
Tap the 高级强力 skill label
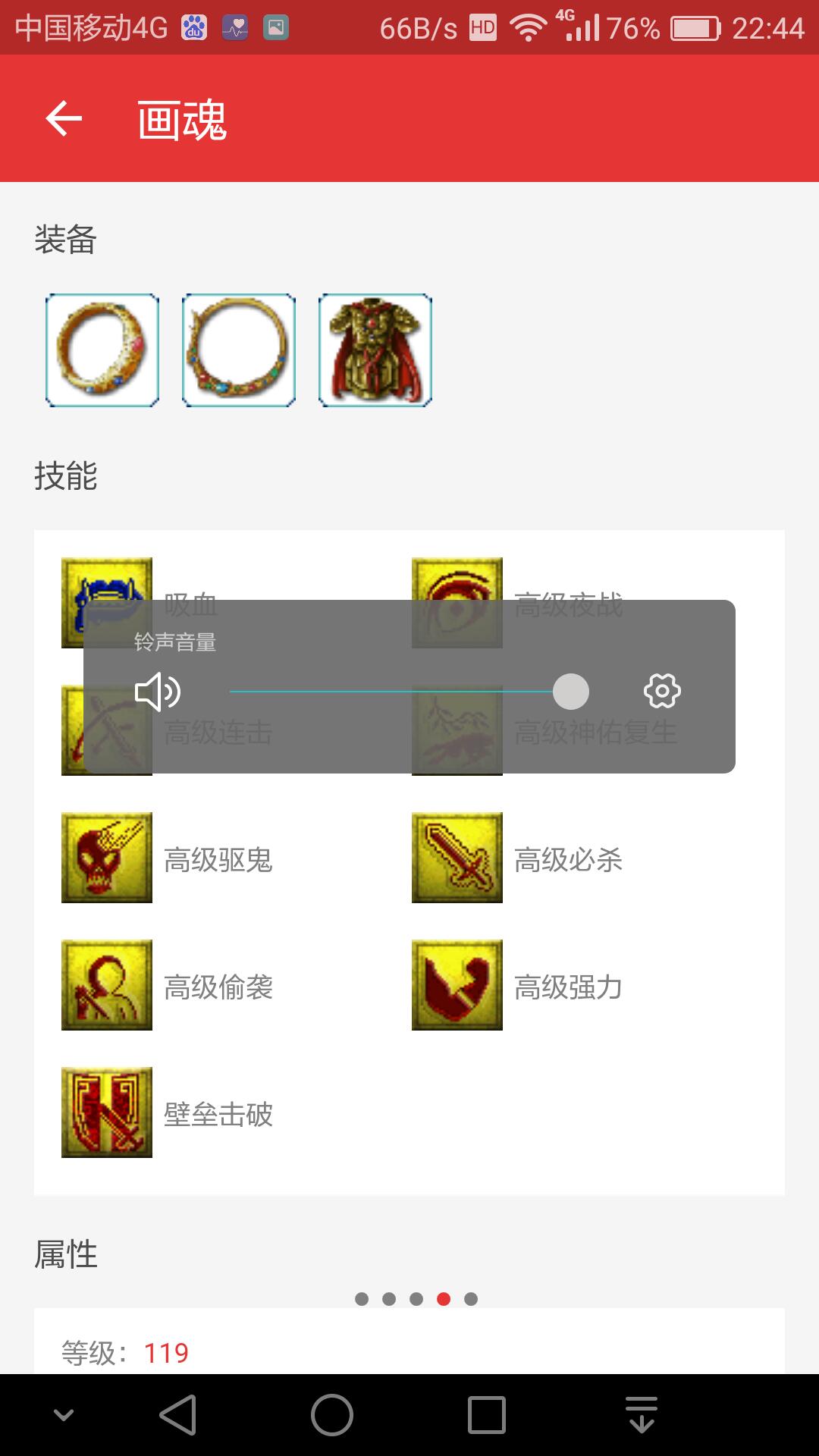pos(568,987)
